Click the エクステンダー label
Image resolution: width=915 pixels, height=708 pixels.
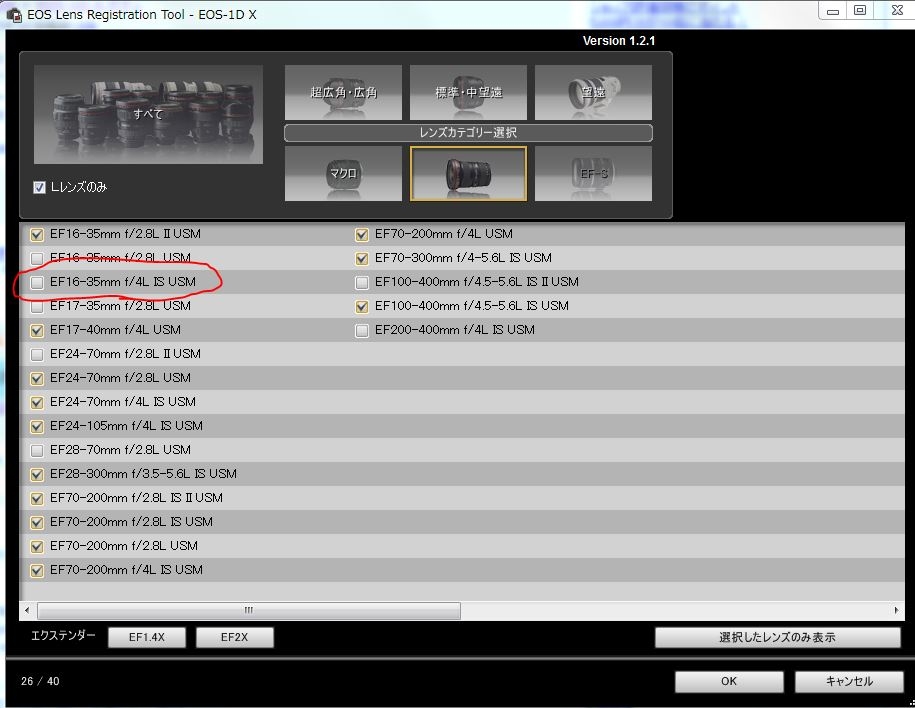click(63, 636)
